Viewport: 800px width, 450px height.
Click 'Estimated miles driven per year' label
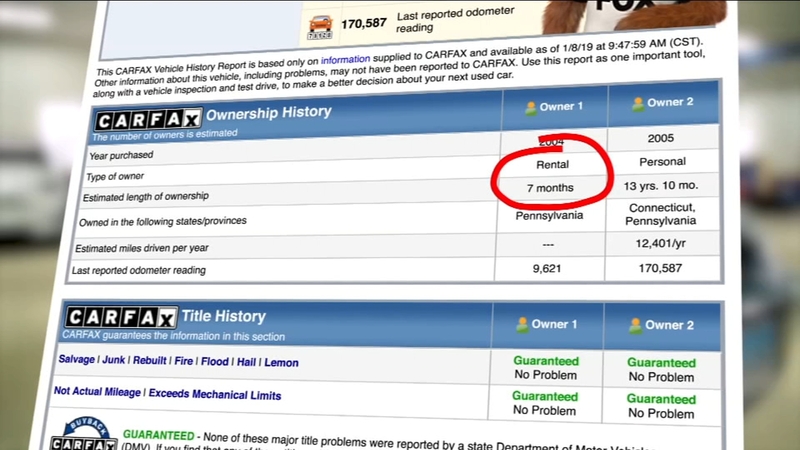pos(142,248)
